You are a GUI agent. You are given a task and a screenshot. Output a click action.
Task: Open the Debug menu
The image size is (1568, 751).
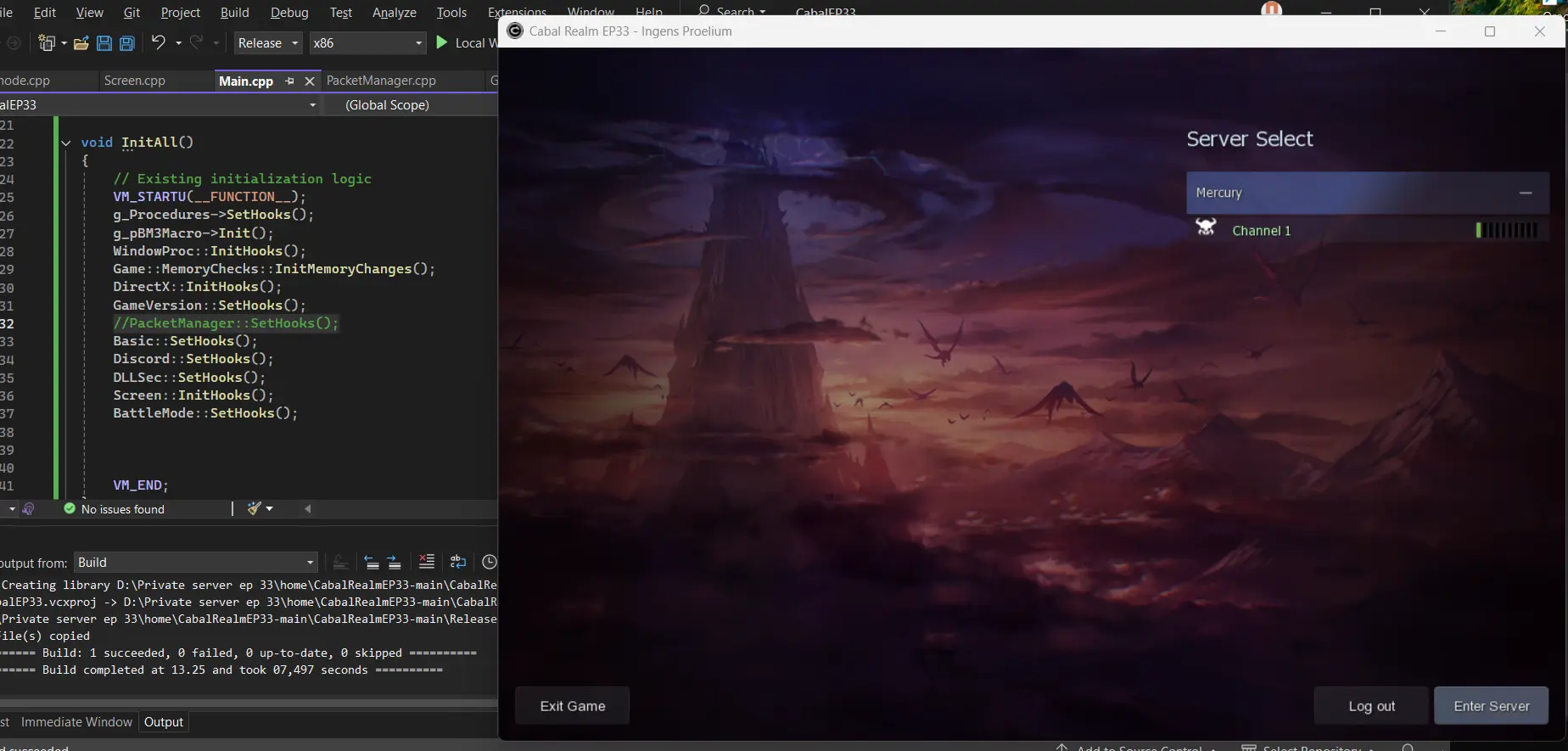tap(289, 13)
